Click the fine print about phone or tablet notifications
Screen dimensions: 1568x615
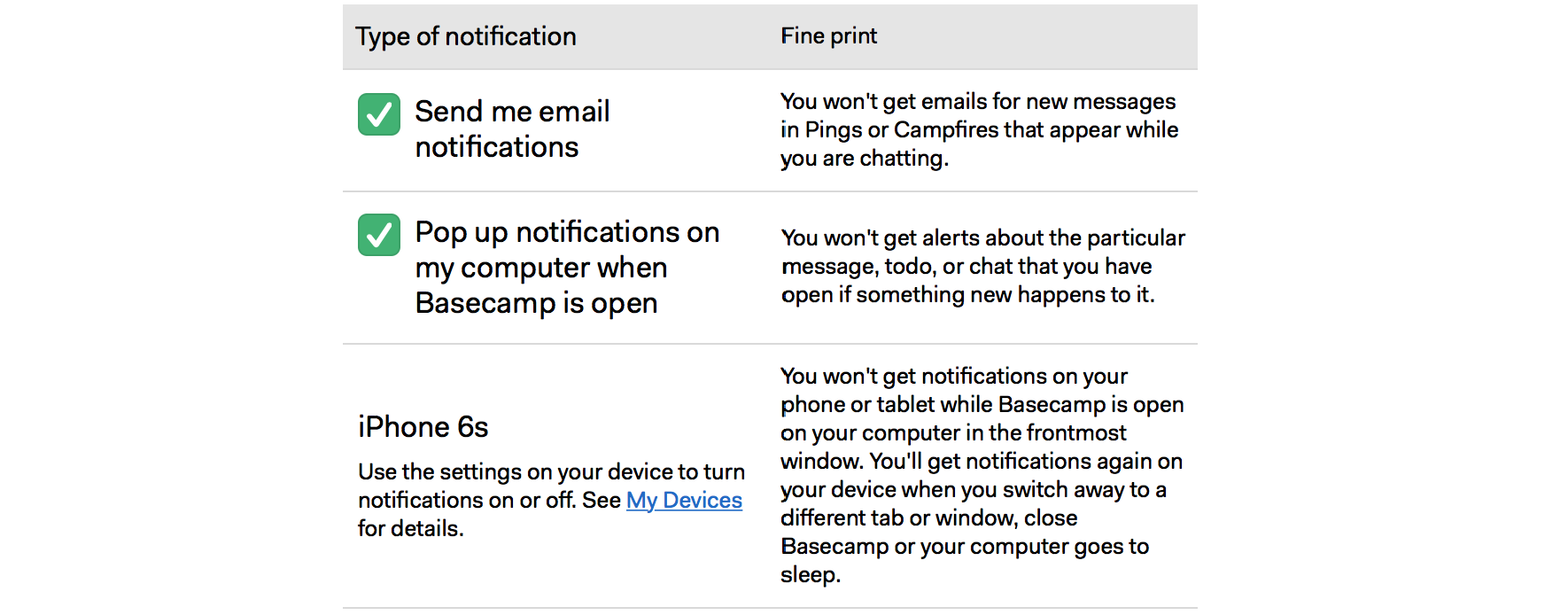[x=982, y=475]
